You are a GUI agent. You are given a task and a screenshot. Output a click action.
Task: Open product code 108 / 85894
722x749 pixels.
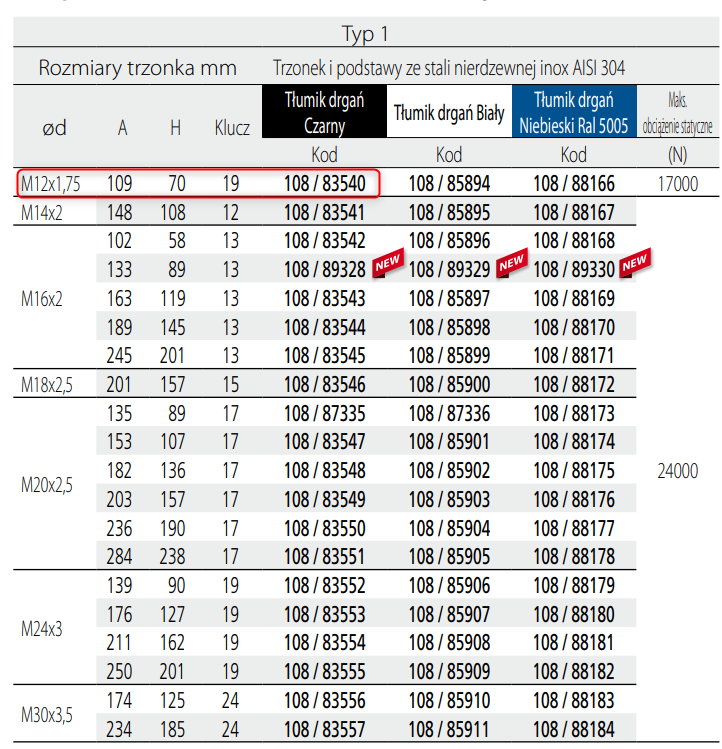pos(449,184)
